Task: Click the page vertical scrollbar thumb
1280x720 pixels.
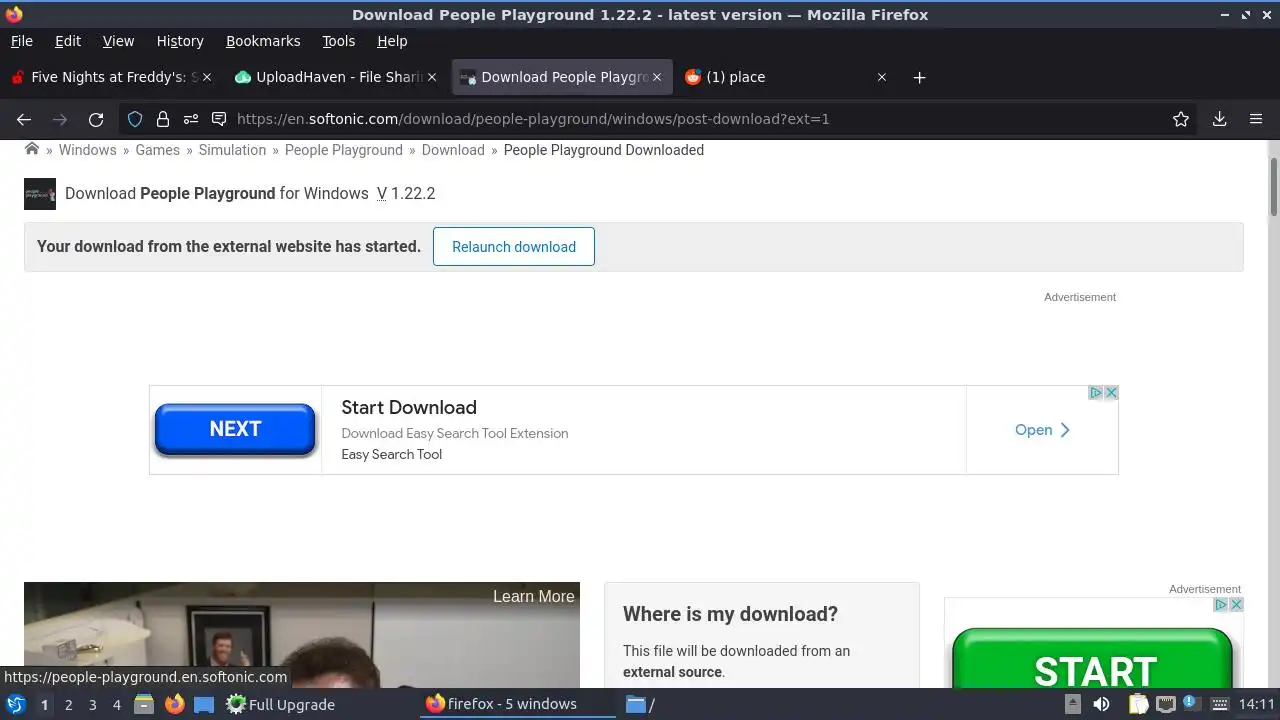Action: pos(1274,186)
